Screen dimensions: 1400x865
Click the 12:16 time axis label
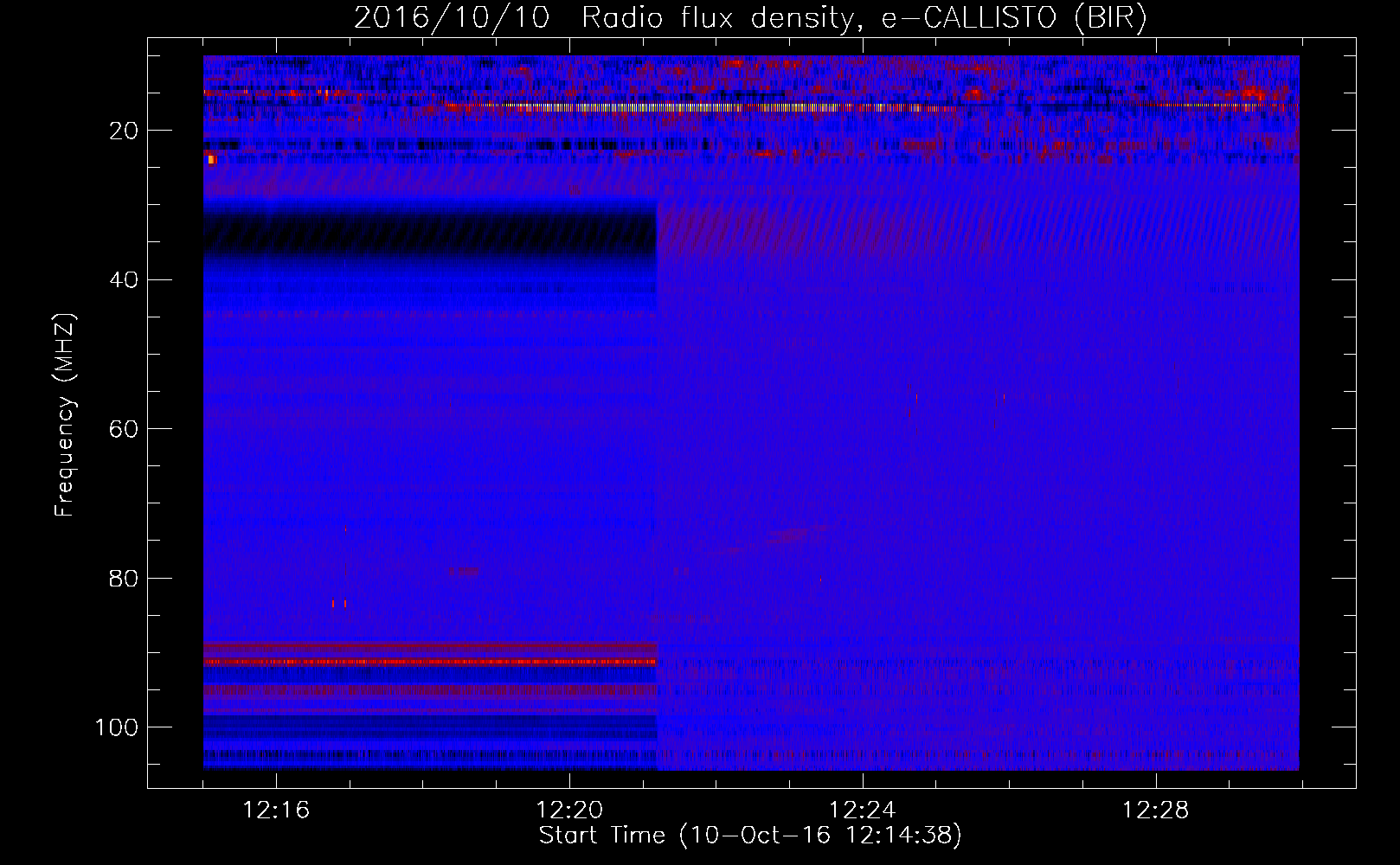(276, 811)
